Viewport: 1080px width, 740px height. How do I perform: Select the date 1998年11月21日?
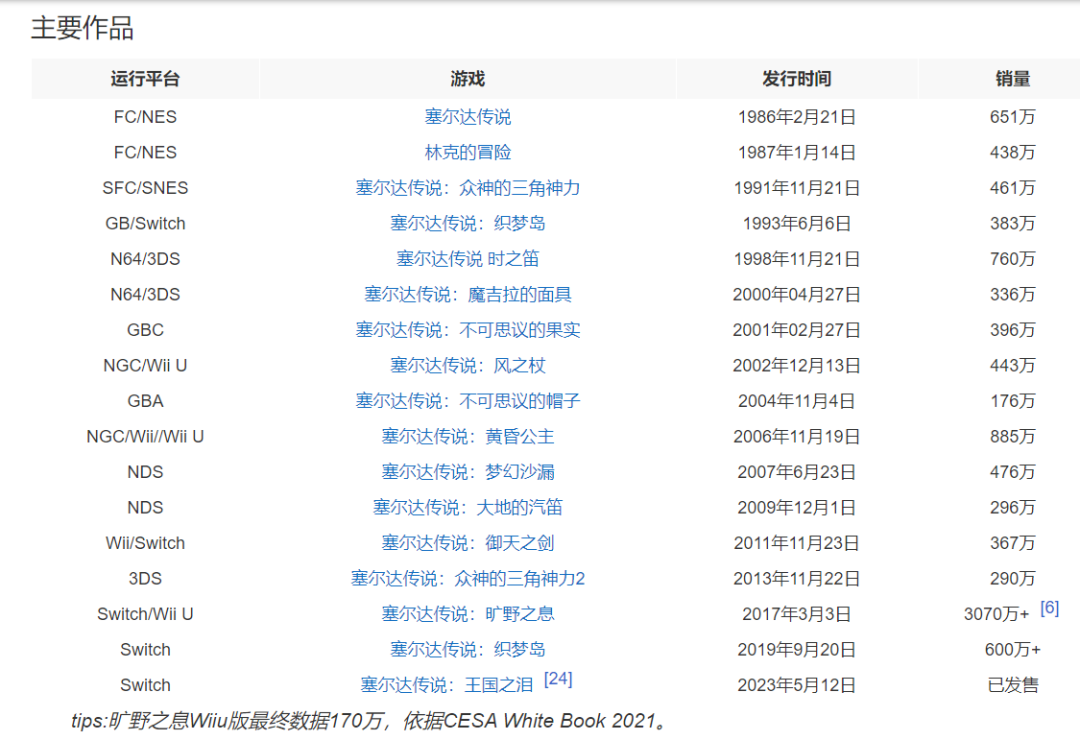pyautogui.click(x=796, y=258)
